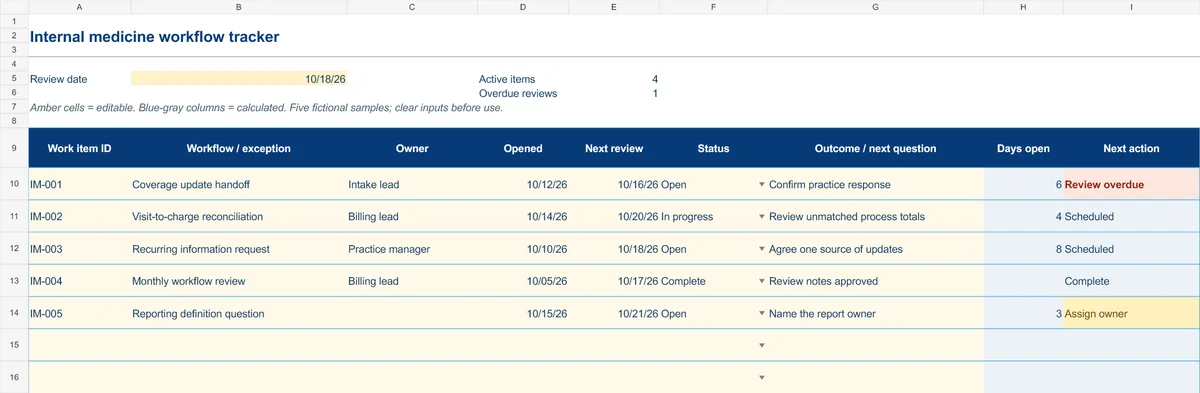The image size is (1200, 393).
Task: Select cell 'IM-003'
Action: click(79, 249)
